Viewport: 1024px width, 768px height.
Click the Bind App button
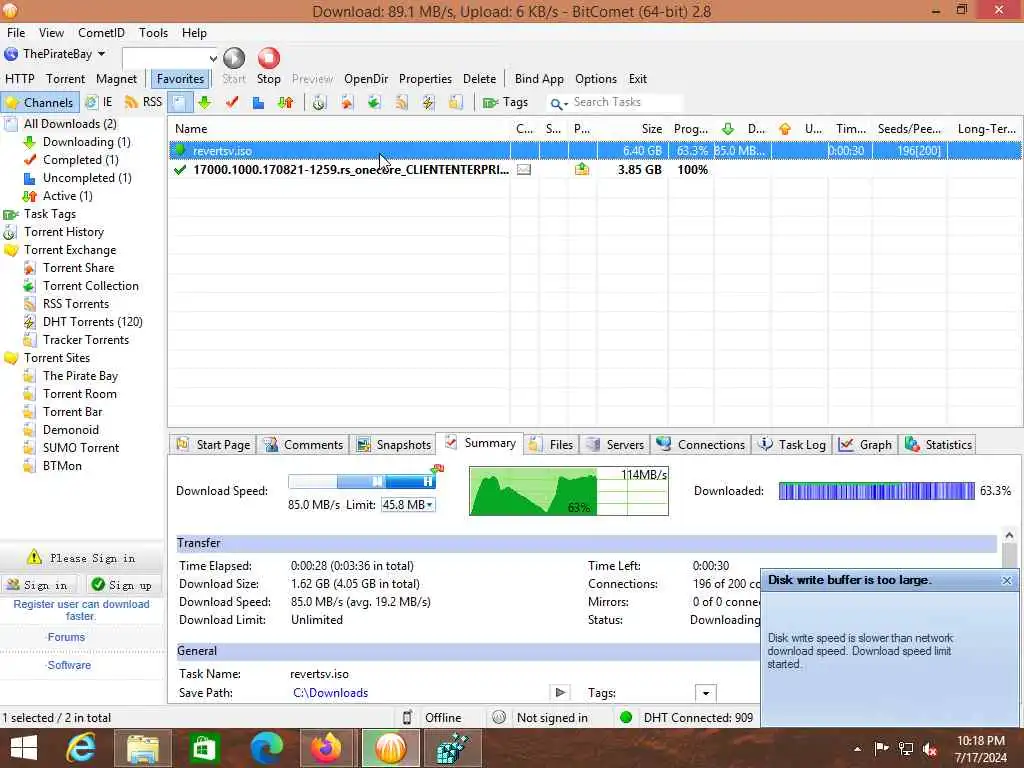coord(539,79)
